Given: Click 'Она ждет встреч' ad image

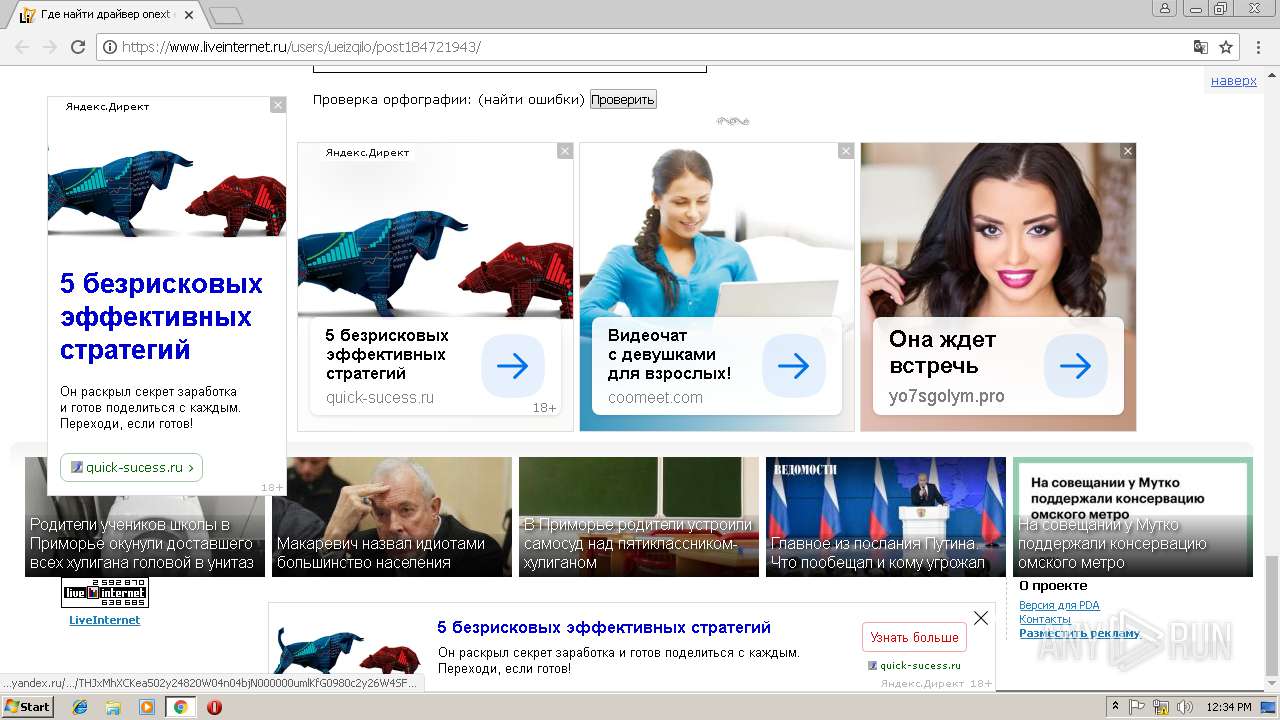Looking at the screenshot, I should pyautogui.click(x=998, y=230).
